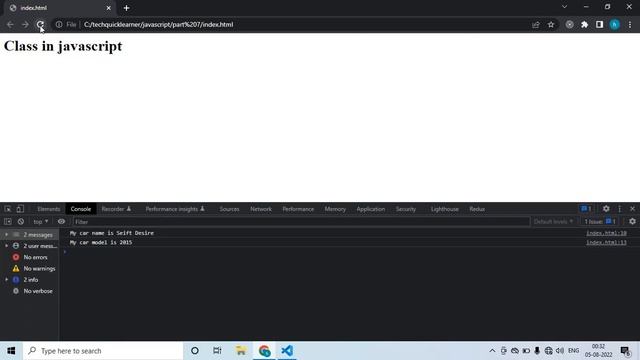Switch to the Memory tab

(x=335, y=209)
